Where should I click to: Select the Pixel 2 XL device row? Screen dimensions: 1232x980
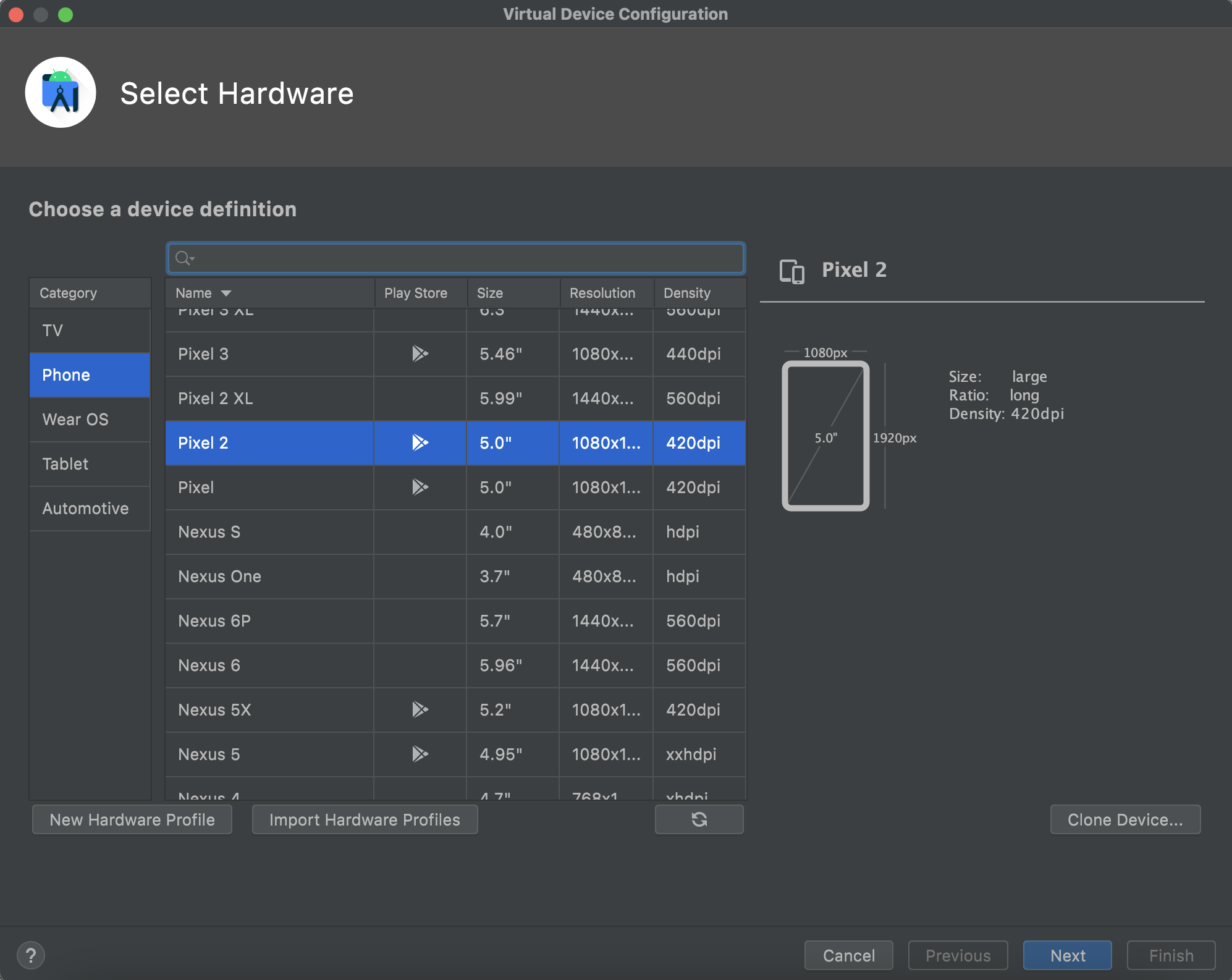click(455, 398)
